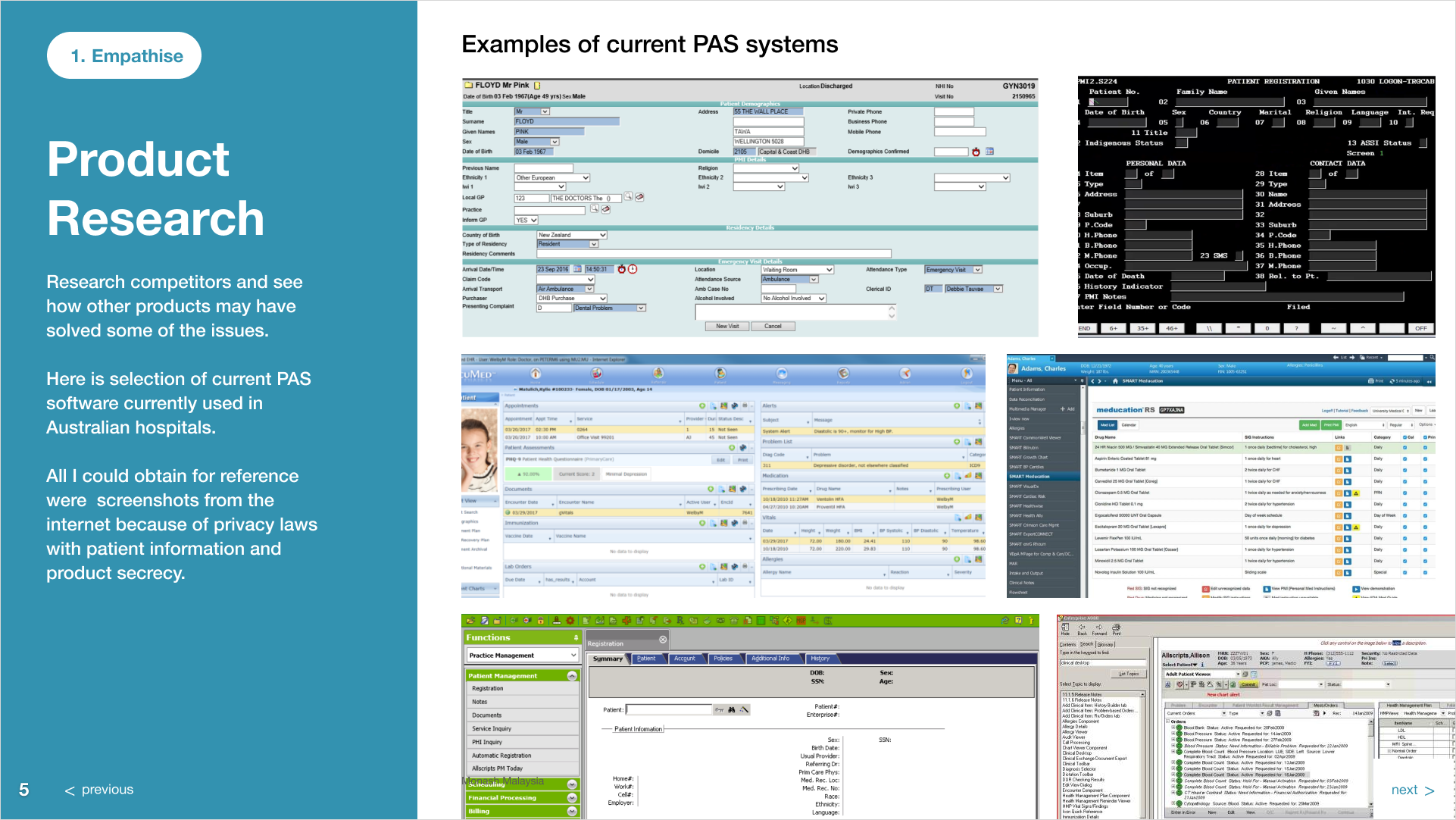Click eraser icon next to Practice field
Screen dimensions: 1456x820
click(x=605, y=209)
